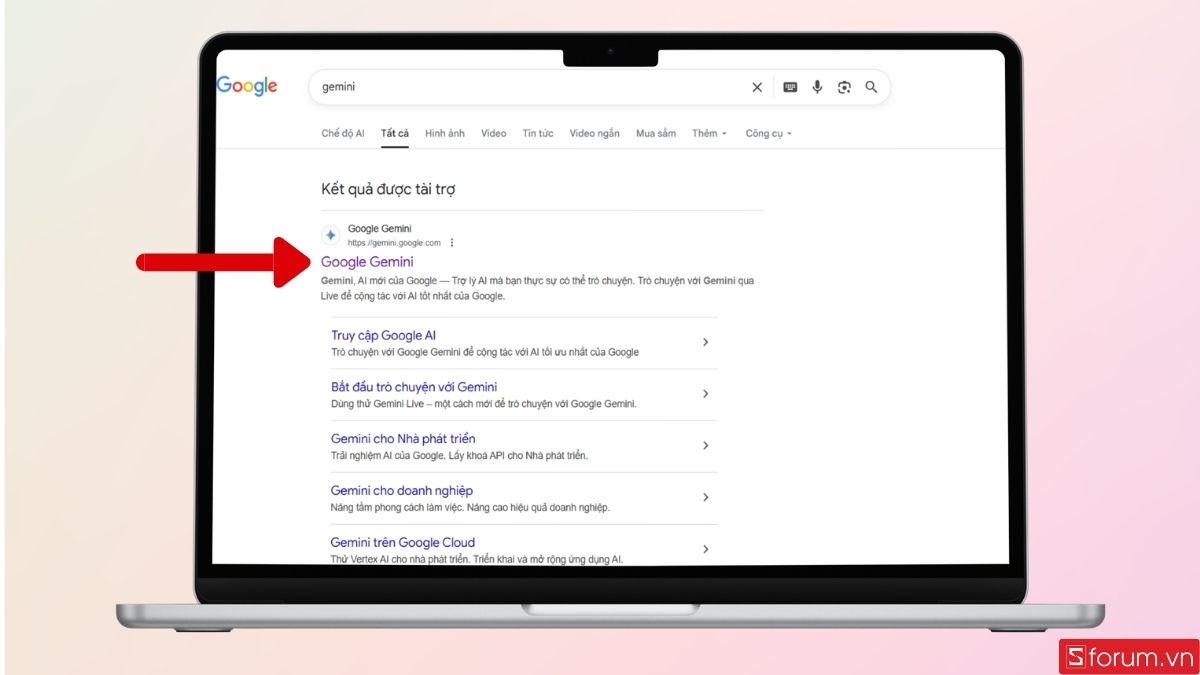Expand the Truy cập Google AI chevron
Image resolution: width=1200 pixels, height=675 pixels.
point(705,342)
